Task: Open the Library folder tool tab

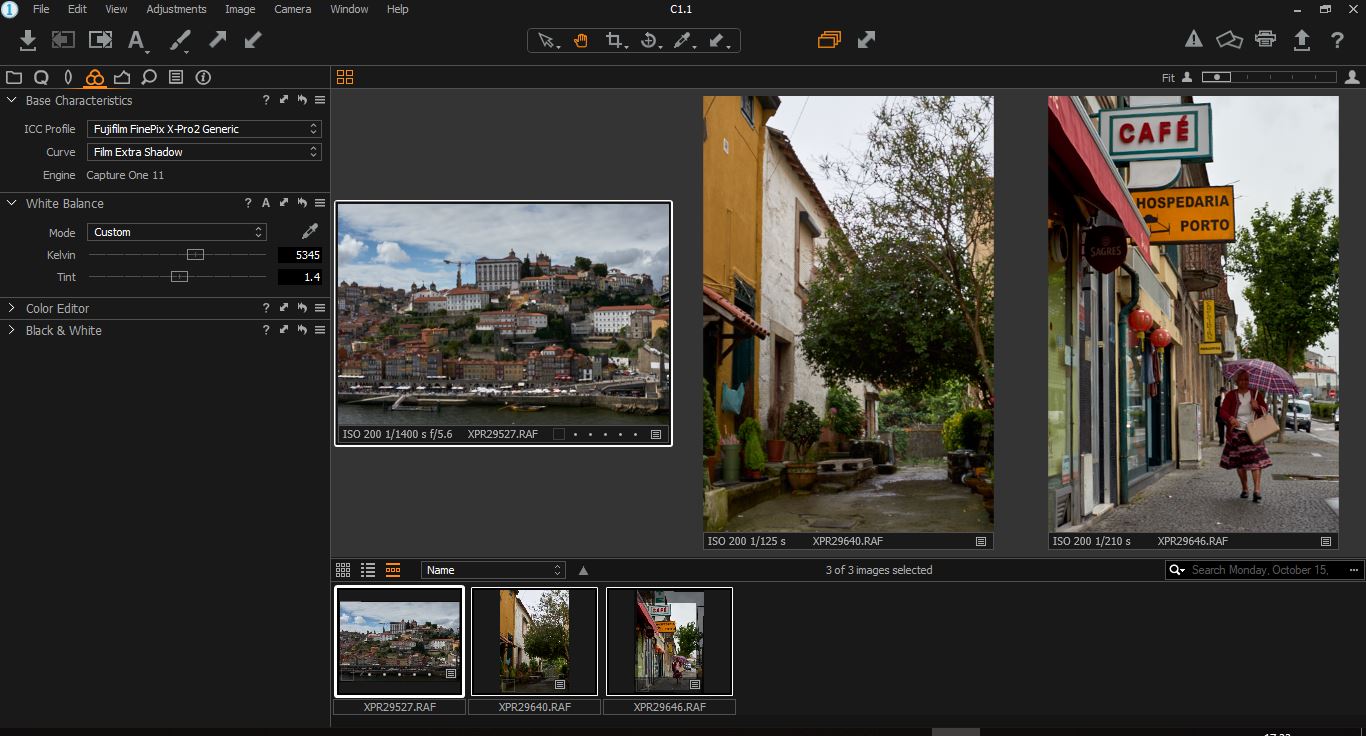Action: (x=14, y=77)
